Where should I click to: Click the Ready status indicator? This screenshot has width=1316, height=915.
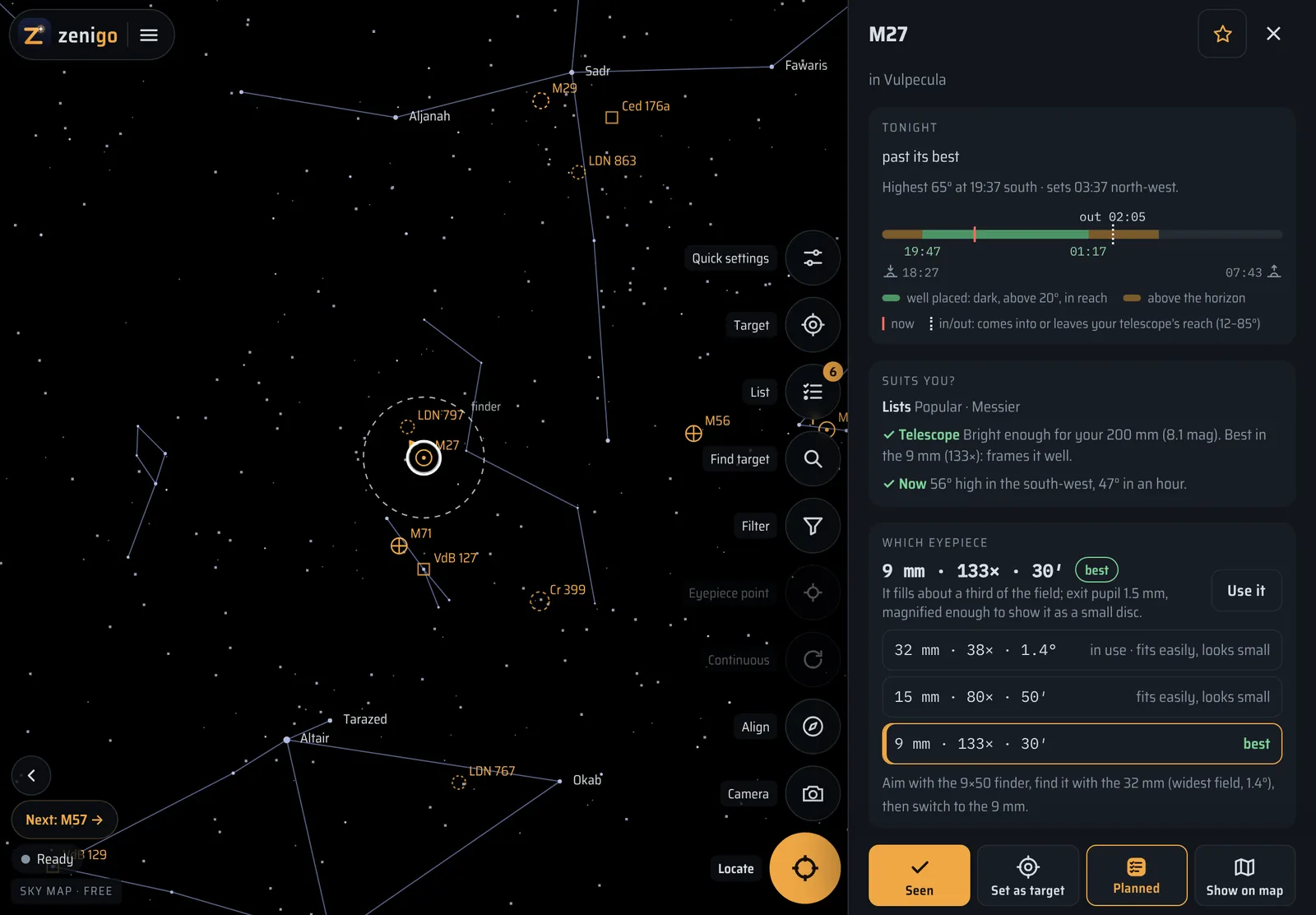[x=47, y=859]
